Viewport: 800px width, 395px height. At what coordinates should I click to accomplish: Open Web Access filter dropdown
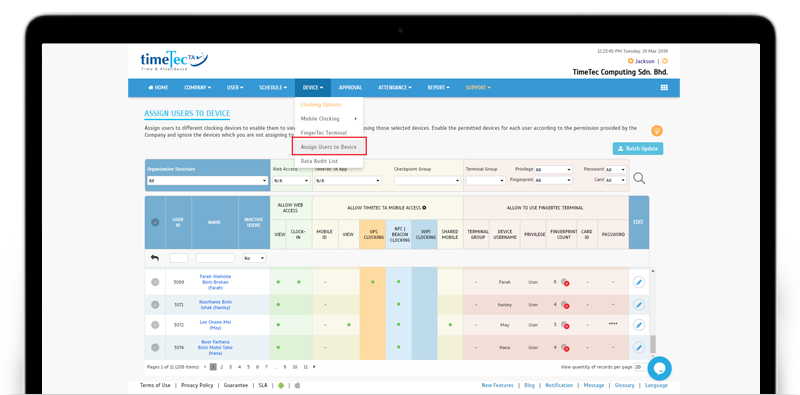coord(291,181)
